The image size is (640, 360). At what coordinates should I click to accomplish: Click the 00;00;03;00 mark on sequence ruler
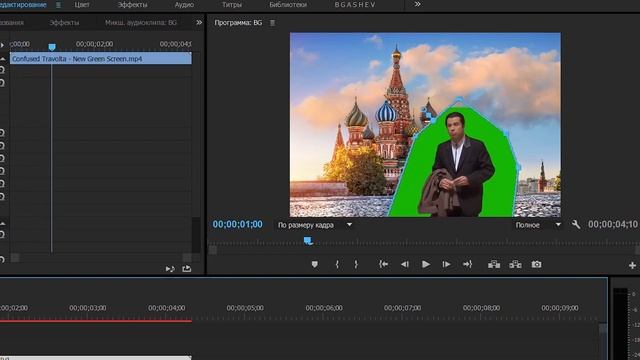pyautogui.click(x=88, y=308)
